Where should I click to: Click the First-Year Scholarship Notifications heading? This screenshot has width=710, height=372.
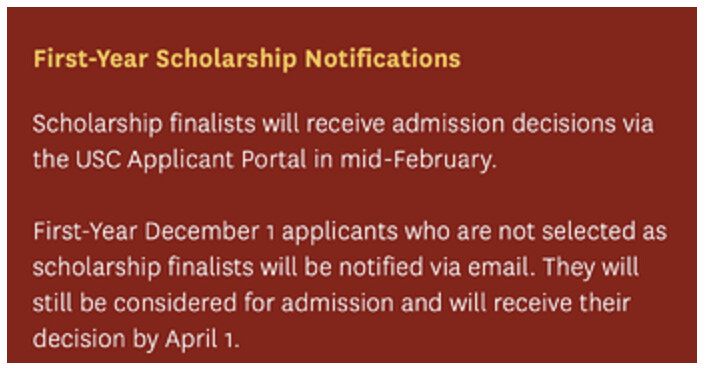point(247,59)
